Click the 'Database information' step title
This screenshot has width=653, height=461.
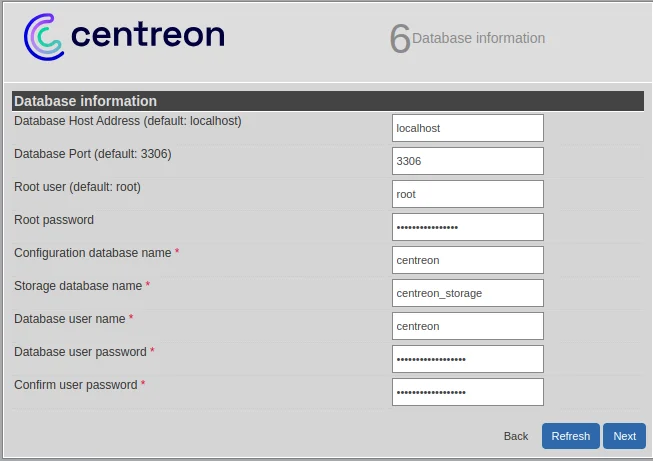478,38
